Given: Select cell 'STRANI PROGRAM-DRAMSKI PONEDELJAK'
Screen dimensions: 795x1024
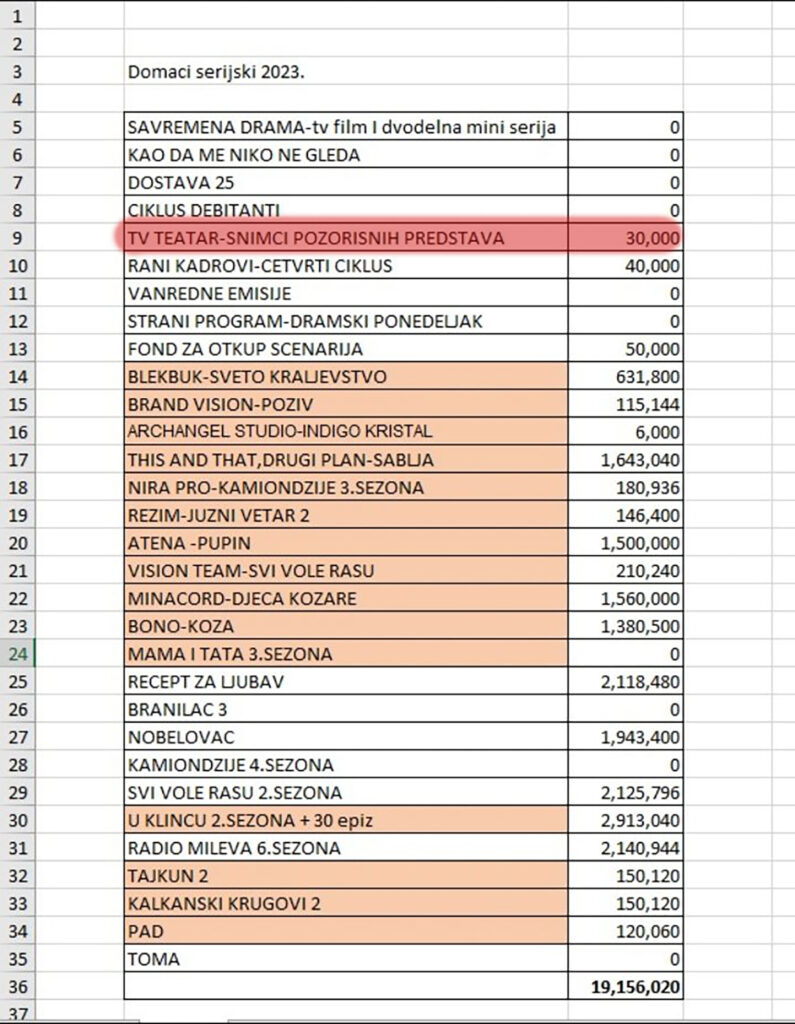Looking at the screenshot, I should tap(346, 321).
